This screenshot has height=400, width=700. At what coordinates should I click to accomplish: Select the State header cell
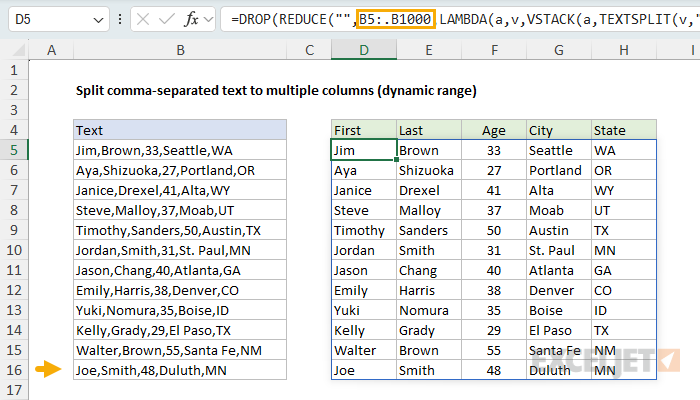coord(624,130)
